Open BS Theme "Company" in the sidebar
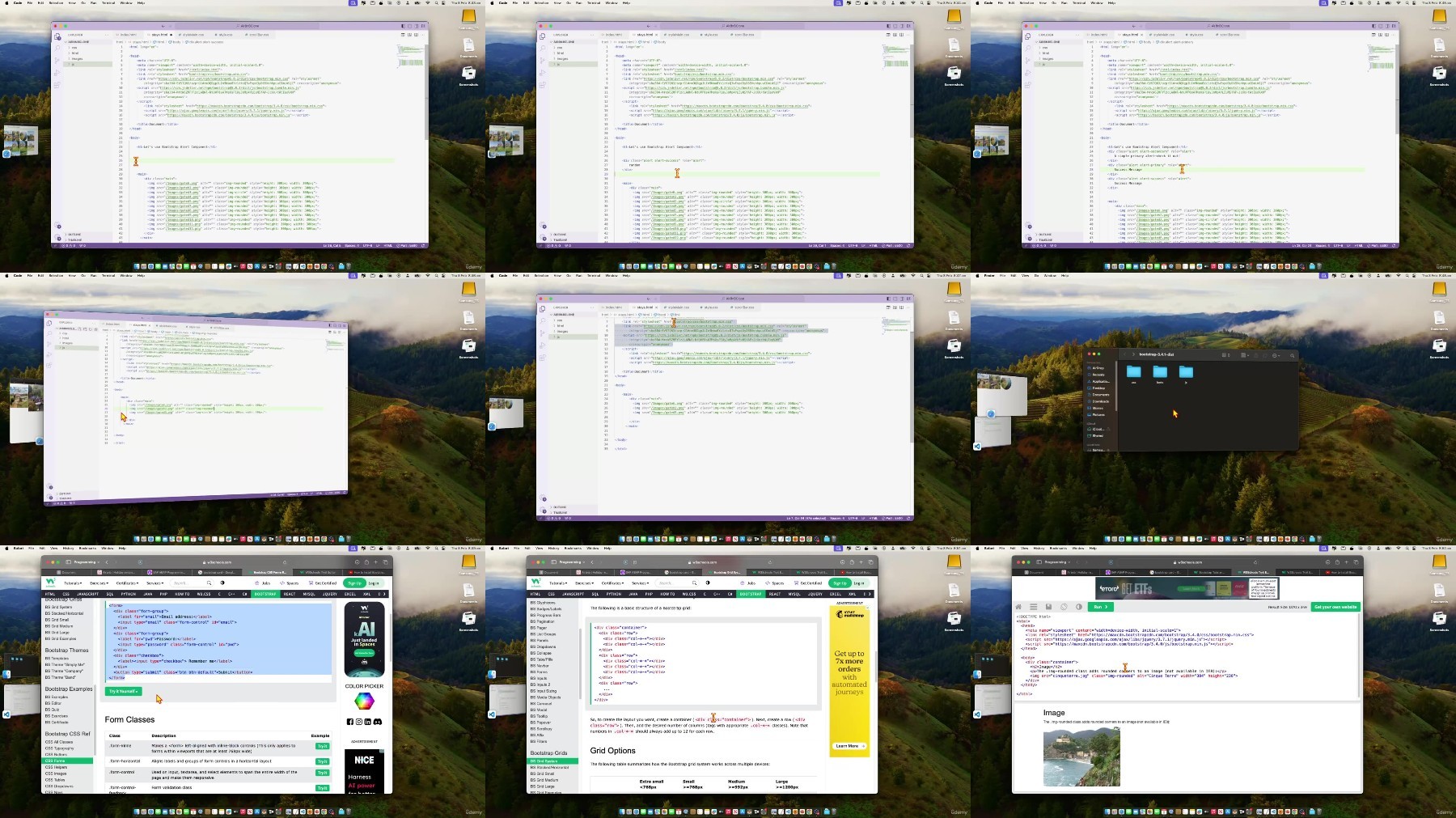This screenshot has height=818, width=1456. pyautogui.click(x=64, y=671)
